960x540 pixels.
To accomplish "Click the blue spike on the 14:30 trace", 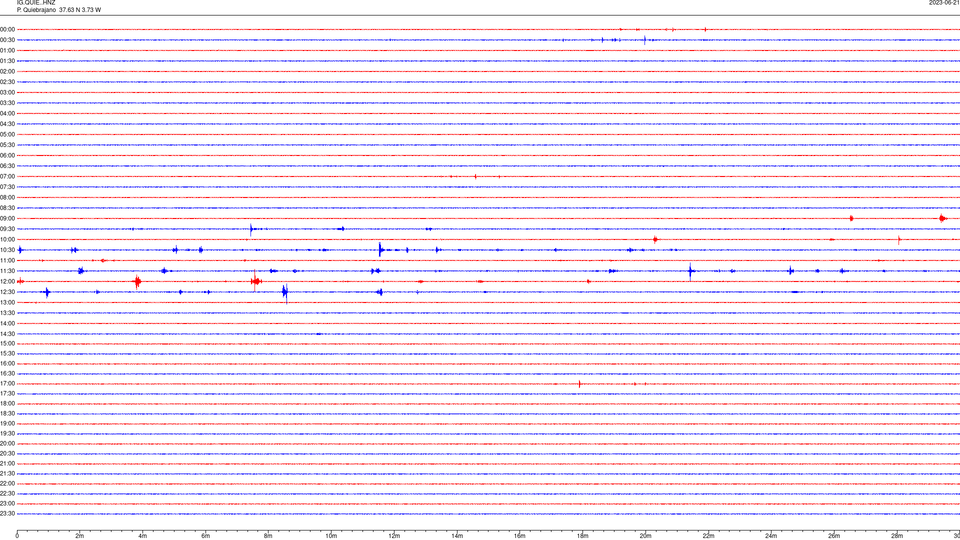I will tap(319, 334).
